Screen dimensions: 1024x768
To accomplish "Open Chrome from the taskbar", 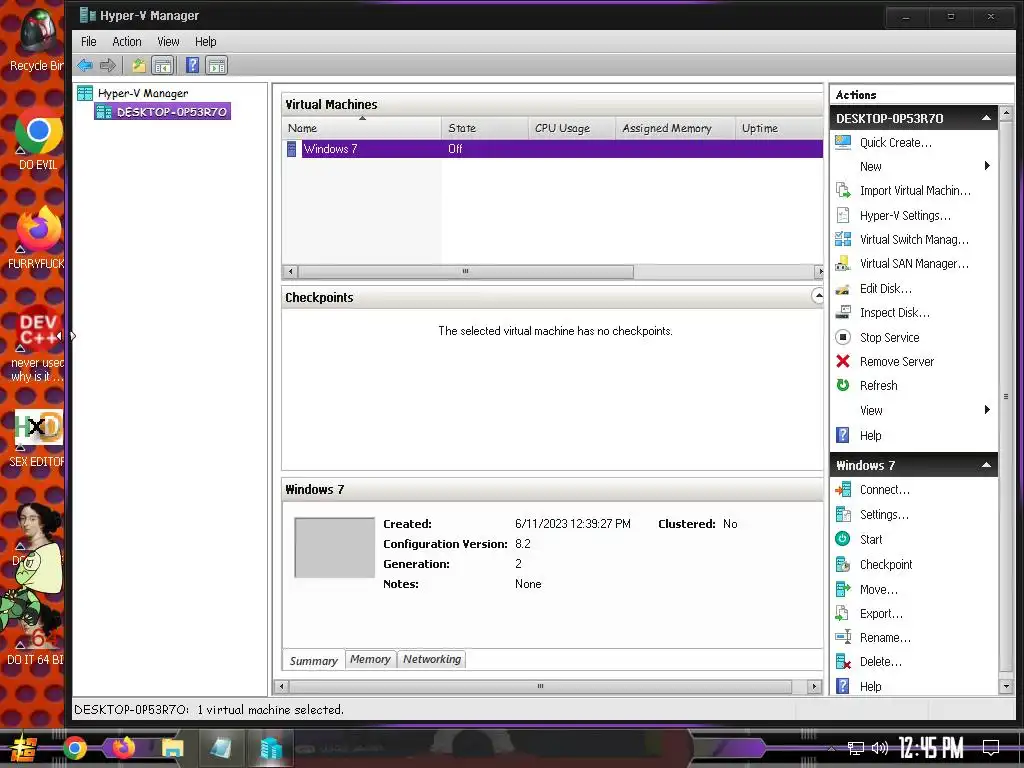I will click(74, 748).
